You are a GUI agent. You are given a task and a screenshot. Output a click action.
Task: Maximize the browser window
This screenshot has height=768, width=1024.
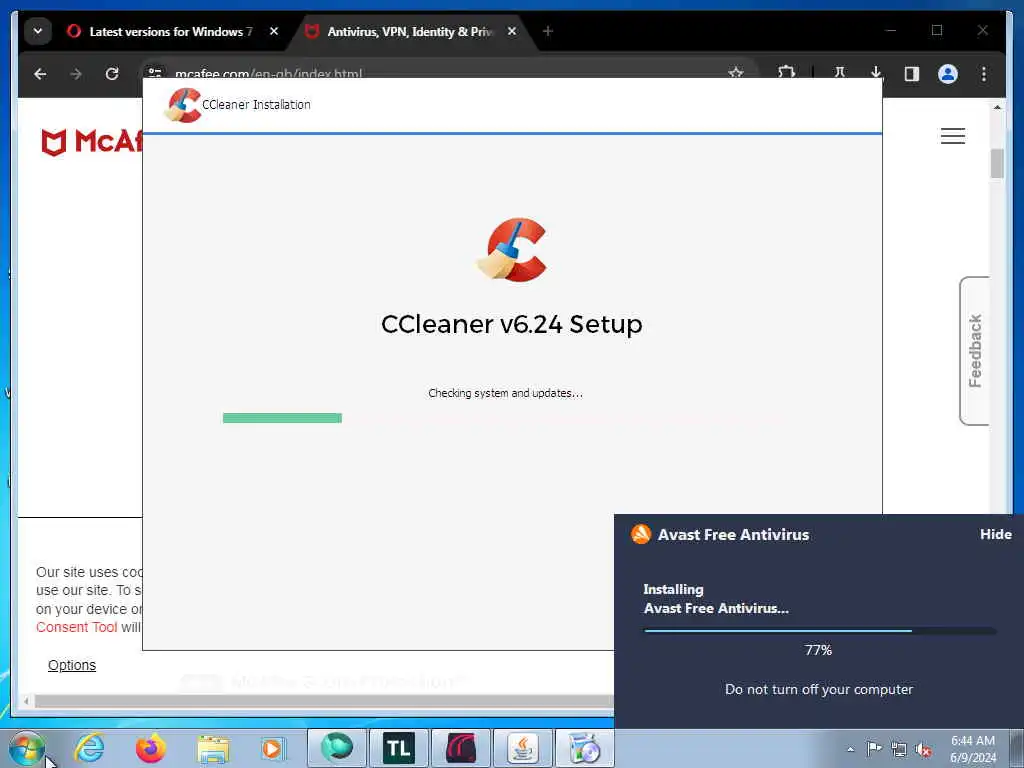(936, 30)
